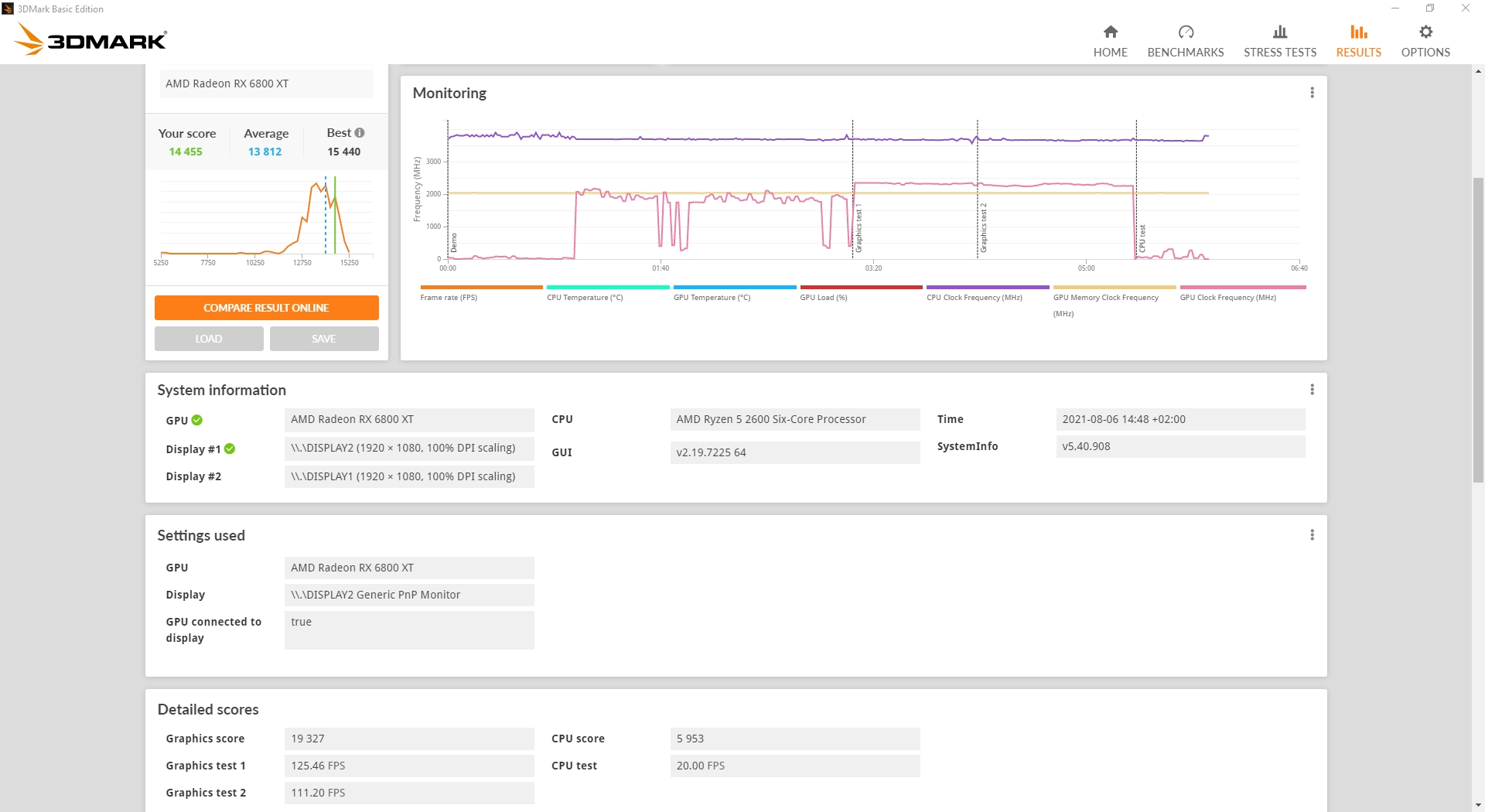Image resolution: width=1485 pixels, height=812 pixels.
Task: Toggle the Frame rate (FPS) legend
Action: click(481, 293)
